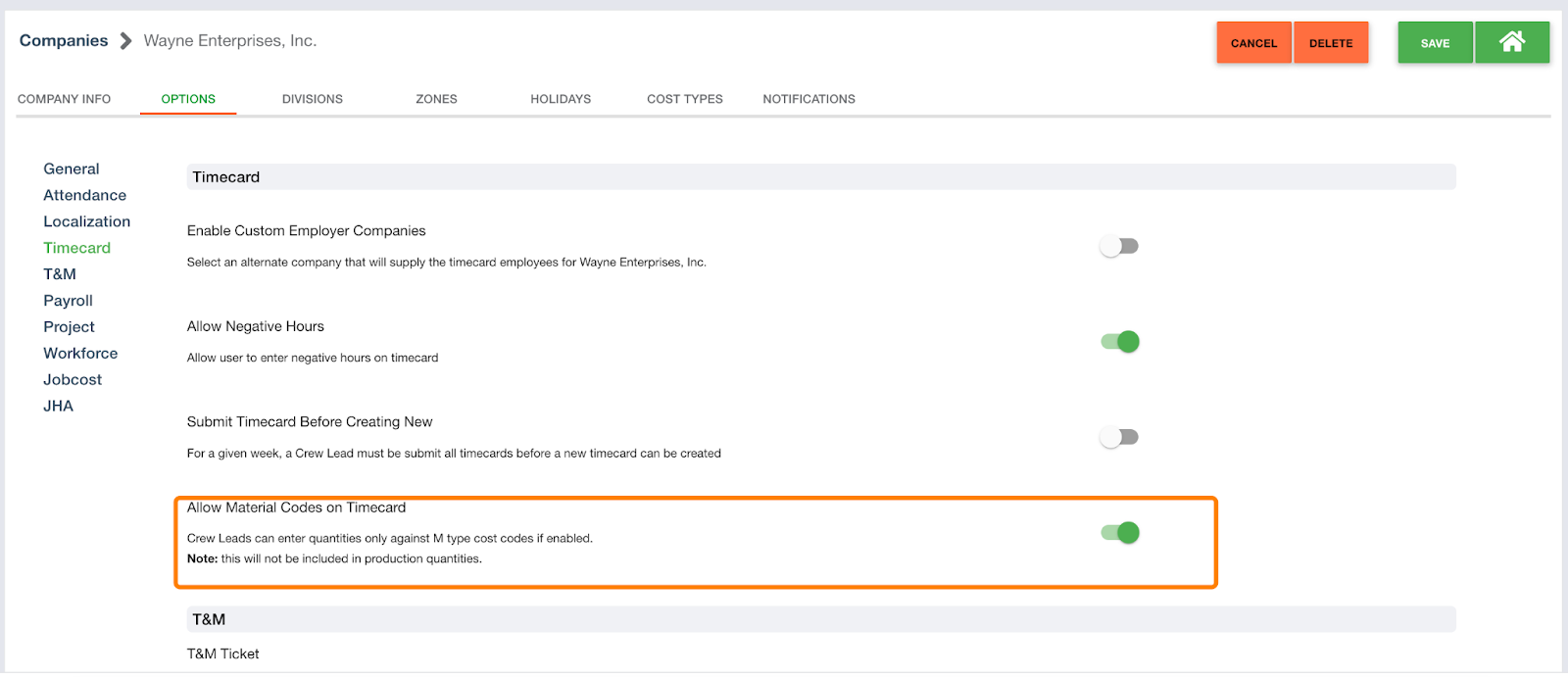The width and height of the screenshot is (1568, 677).
Task: Click the Submit Timecard Before Creating New label
Action: (310, 421)
